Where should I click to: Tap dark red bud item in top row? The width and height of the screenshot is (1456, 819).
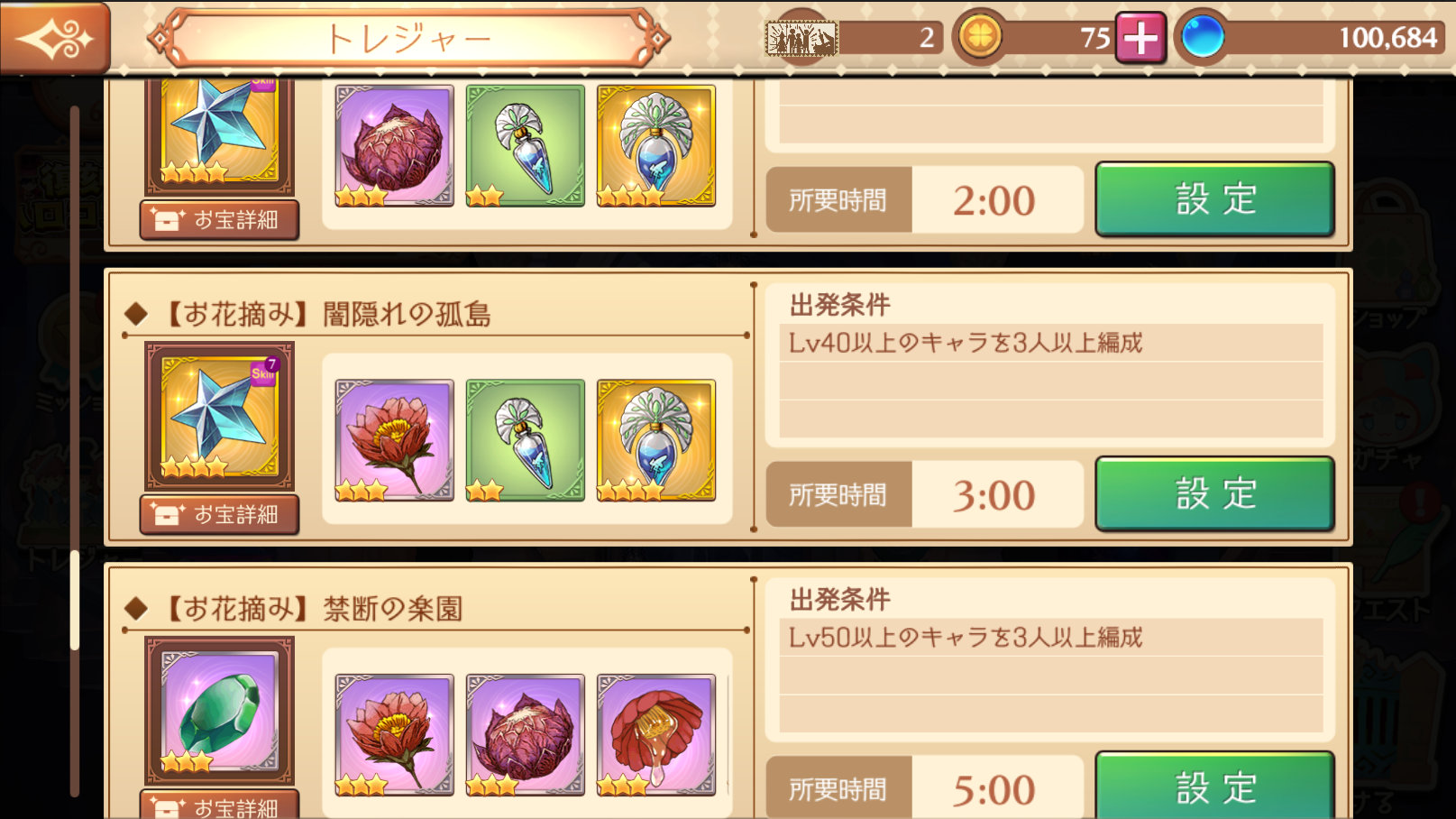pos(394,145)
